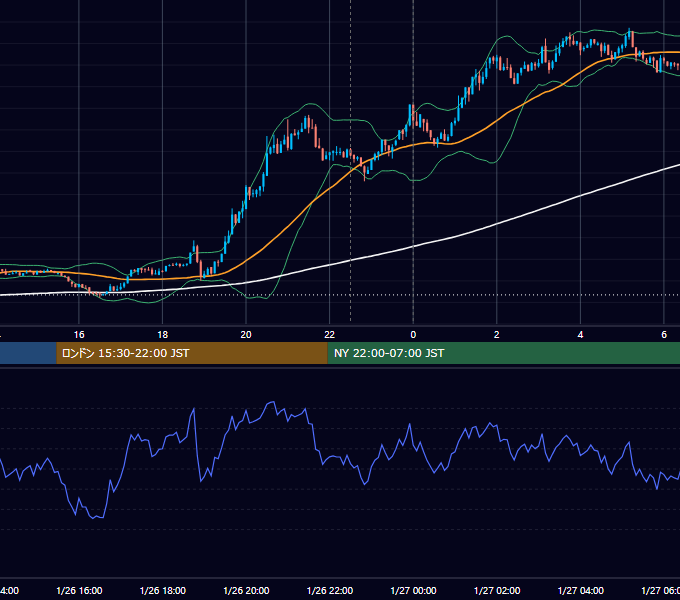The height and width of the screenshot is (600, 680).
Task: Click the 1/26 22:00 label on oscillator axis
Action: 330,590
